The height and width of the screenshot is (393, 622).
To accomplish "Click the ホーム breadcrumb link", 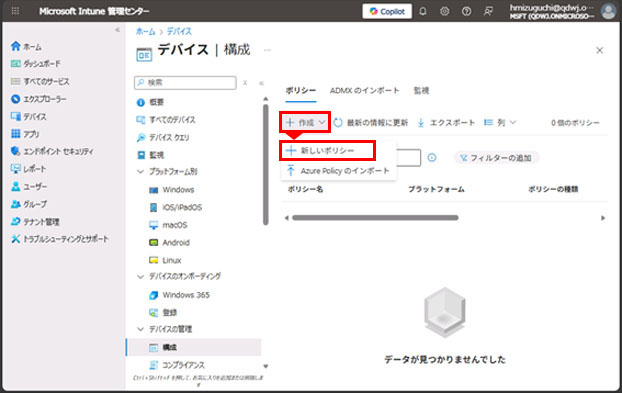I will pyautogui.click(x=146, y=31).
